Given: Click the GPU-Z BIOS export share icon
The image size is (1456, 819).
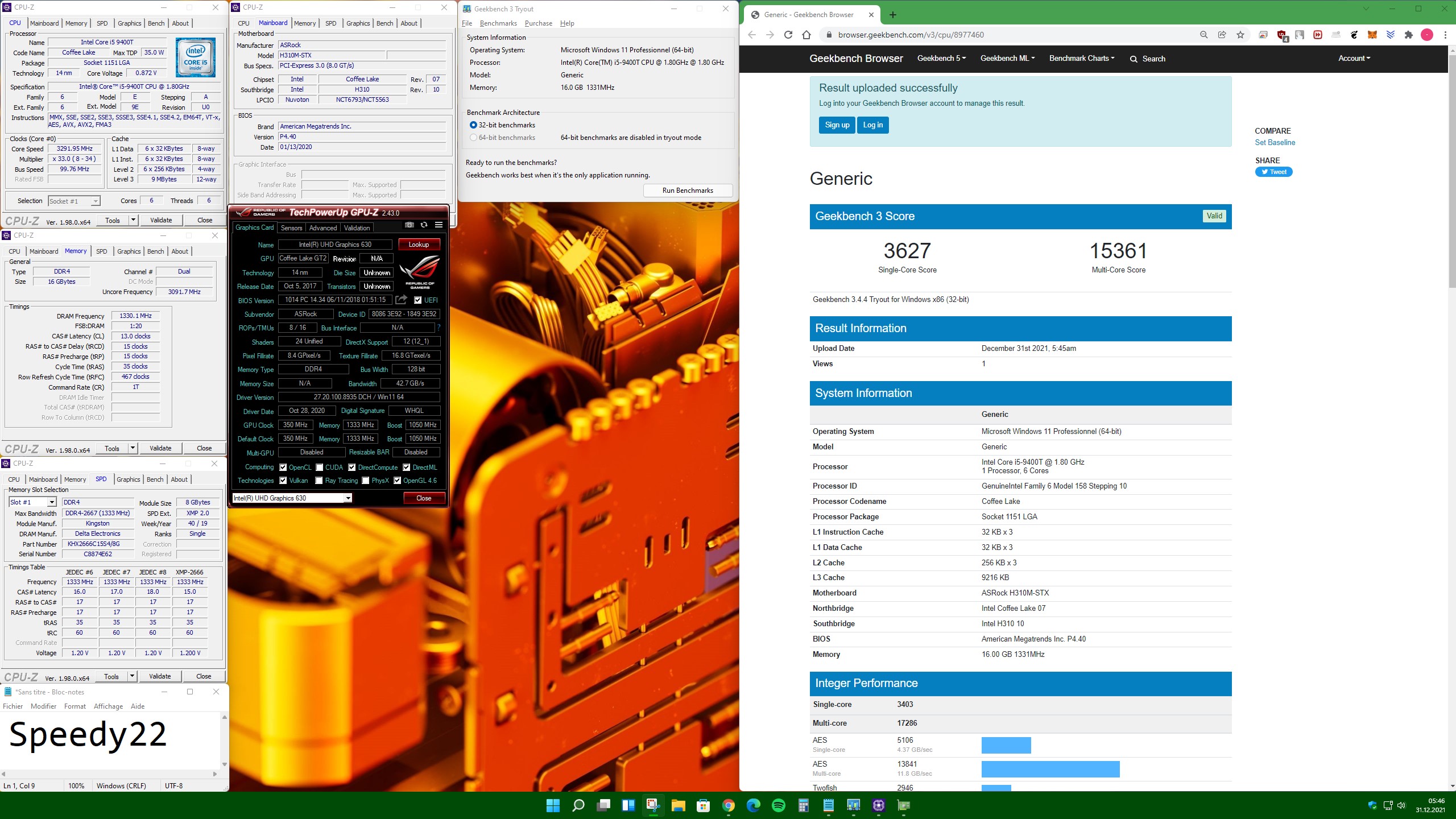Looking at the screenshot, I should [x=402, y=299].
